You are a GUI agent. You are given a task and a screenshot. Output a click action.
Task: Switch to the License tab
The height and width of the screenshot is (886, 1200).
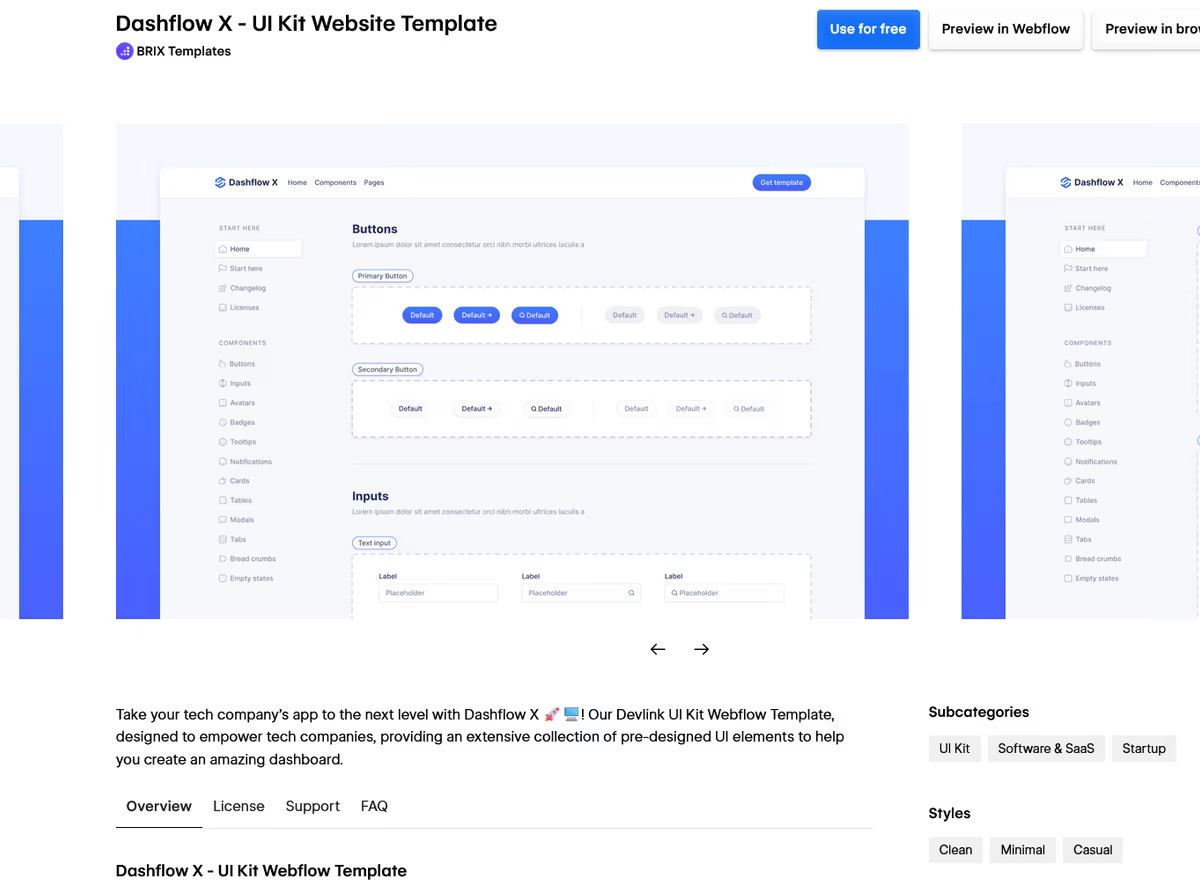tap(238, 806)
